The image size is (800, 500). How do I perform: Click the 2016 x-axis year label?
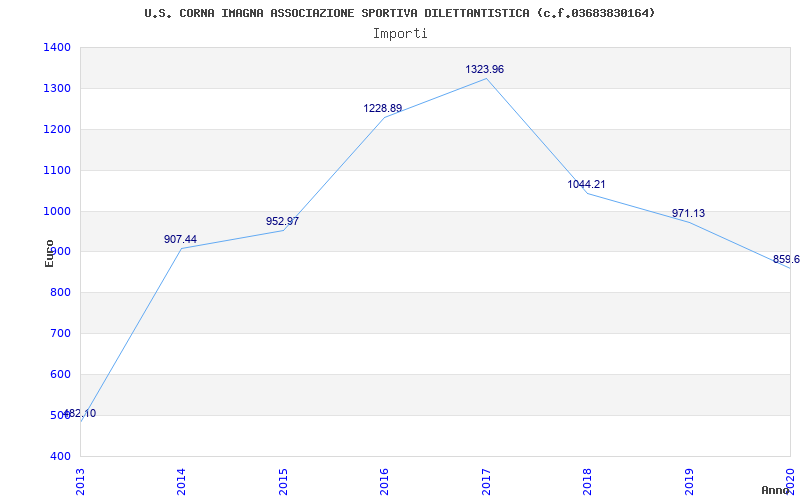(x=384, y=482)
